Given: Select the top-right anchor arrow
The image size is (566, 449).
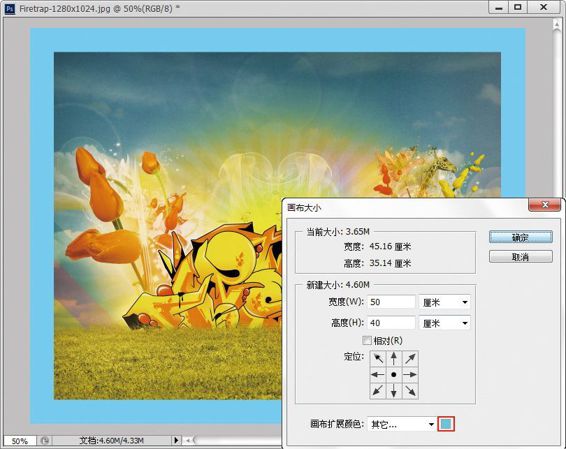Looking at the screenshot, I should point(410,358).
